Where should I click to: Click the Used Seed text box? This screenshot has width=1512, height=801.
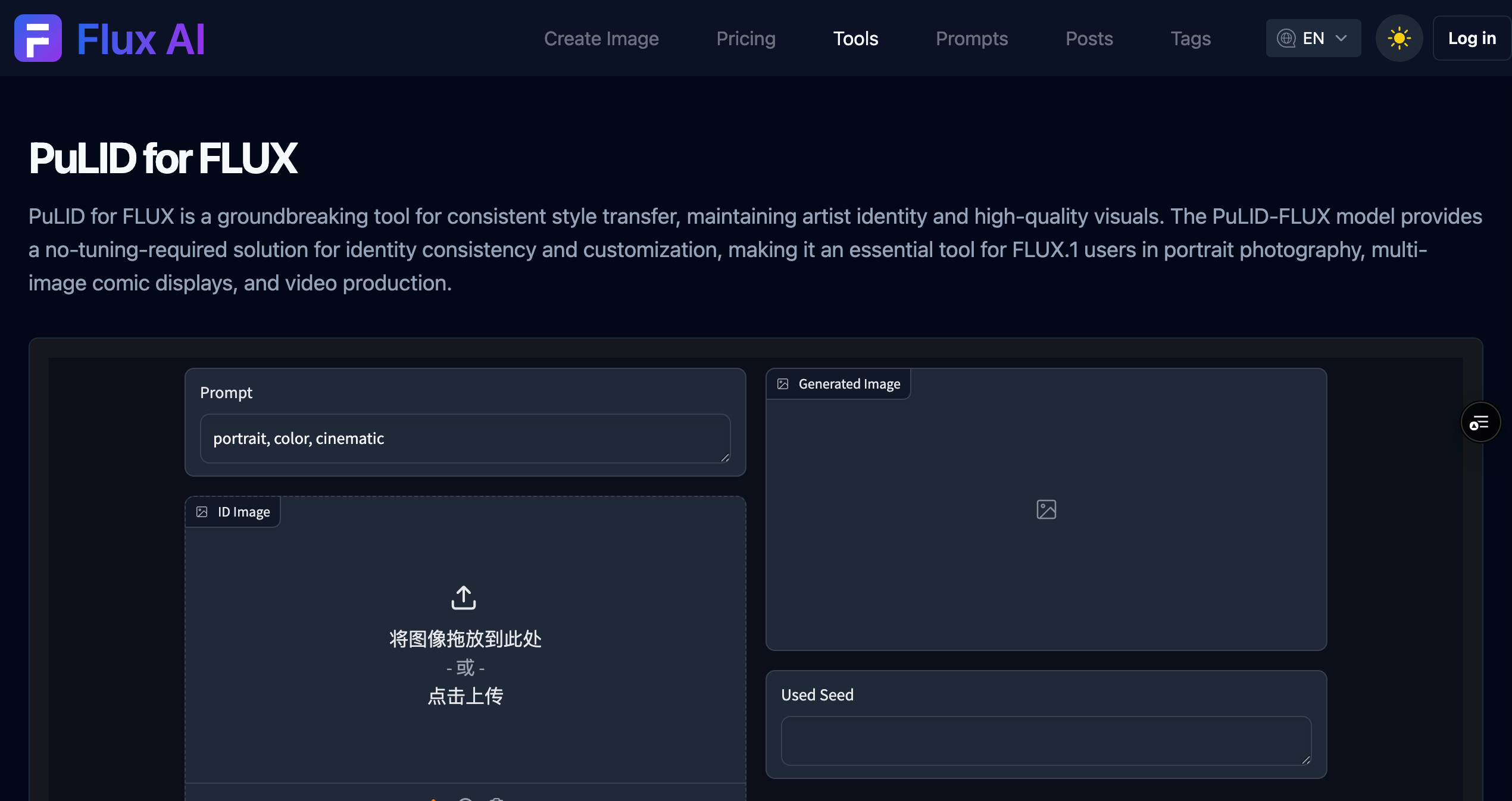click(1045, 740)
